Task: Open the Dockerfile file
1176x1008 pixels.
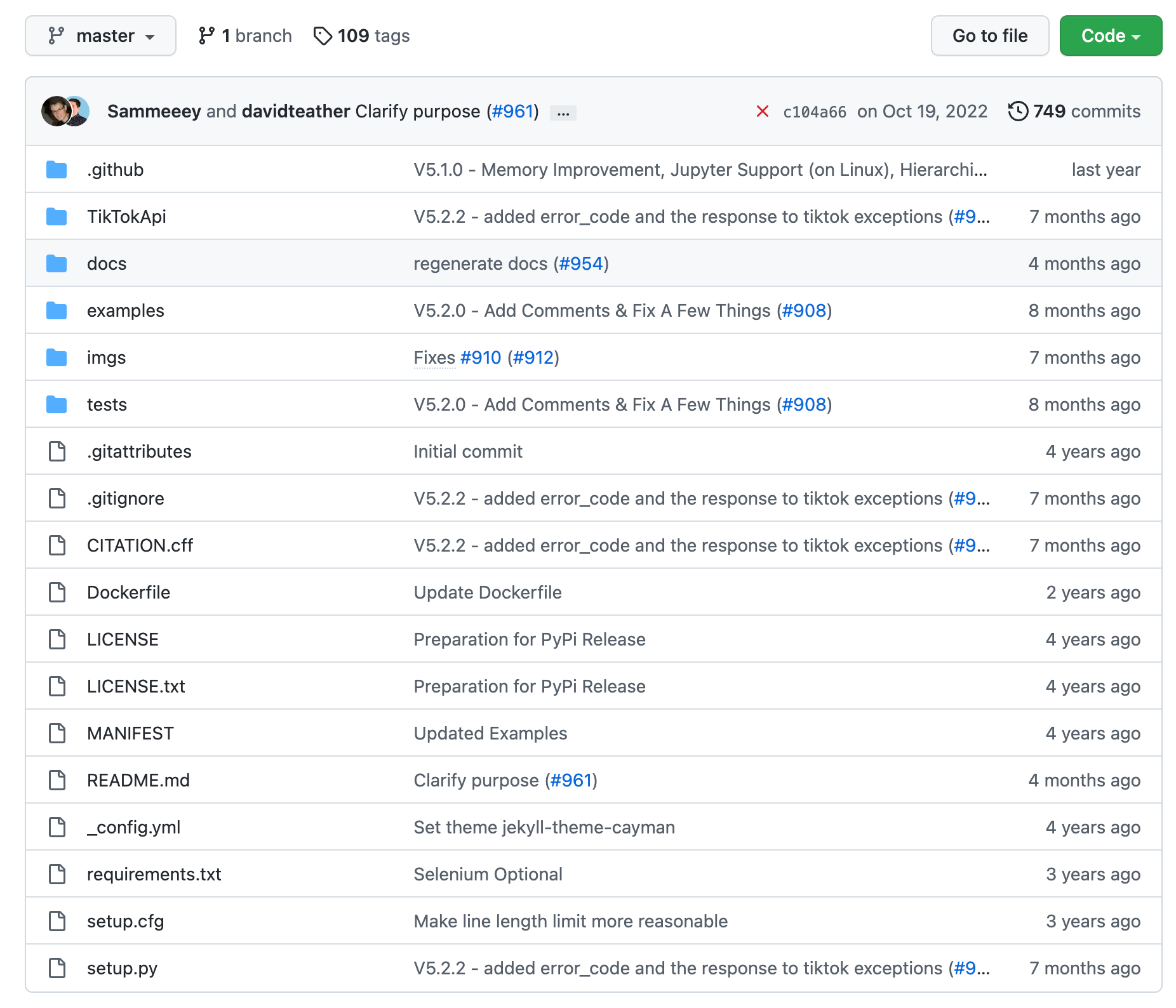Action: [129, 592]
